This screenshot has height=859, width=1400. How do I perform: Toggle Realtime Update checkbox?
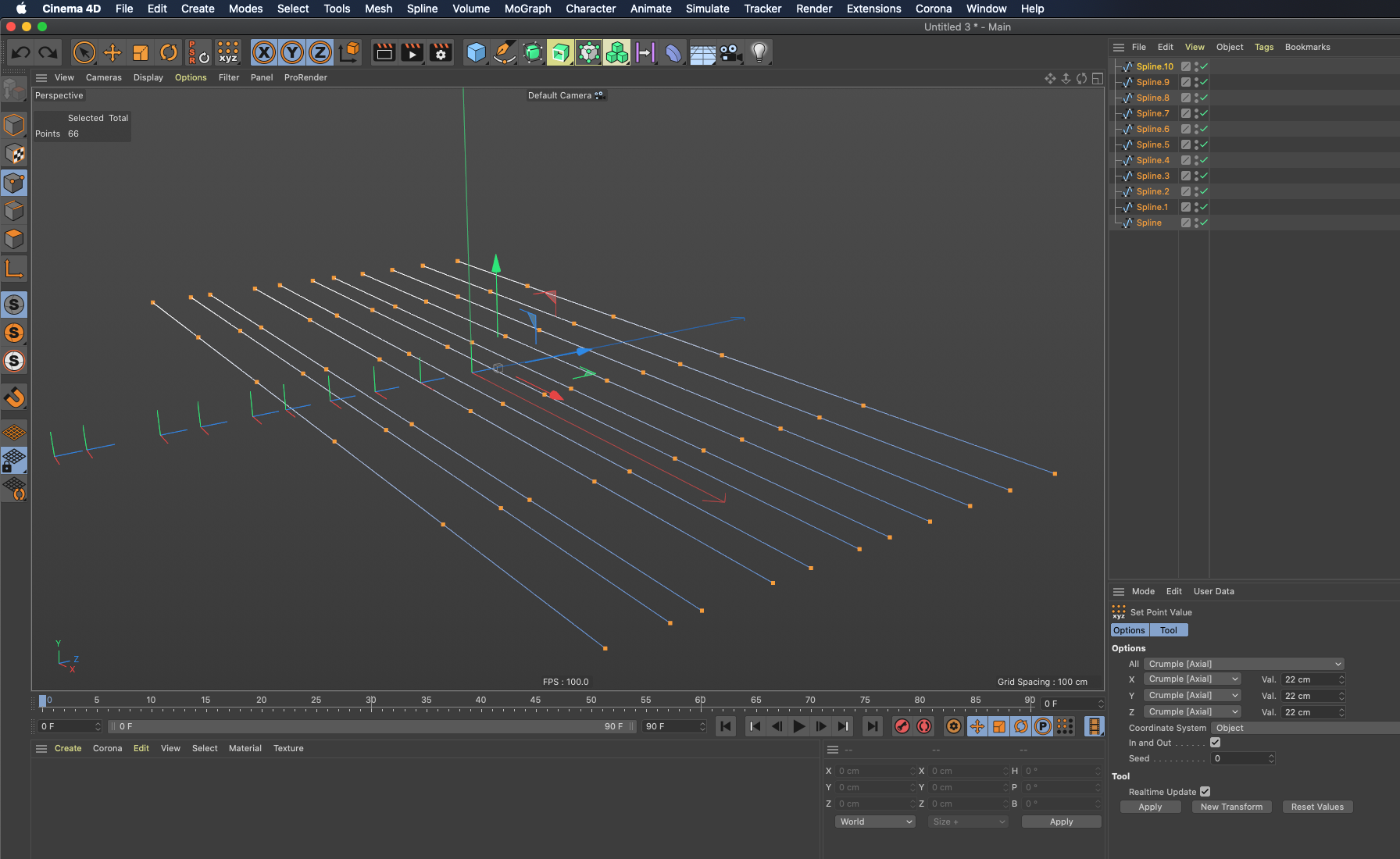(x=1205, y=791)
